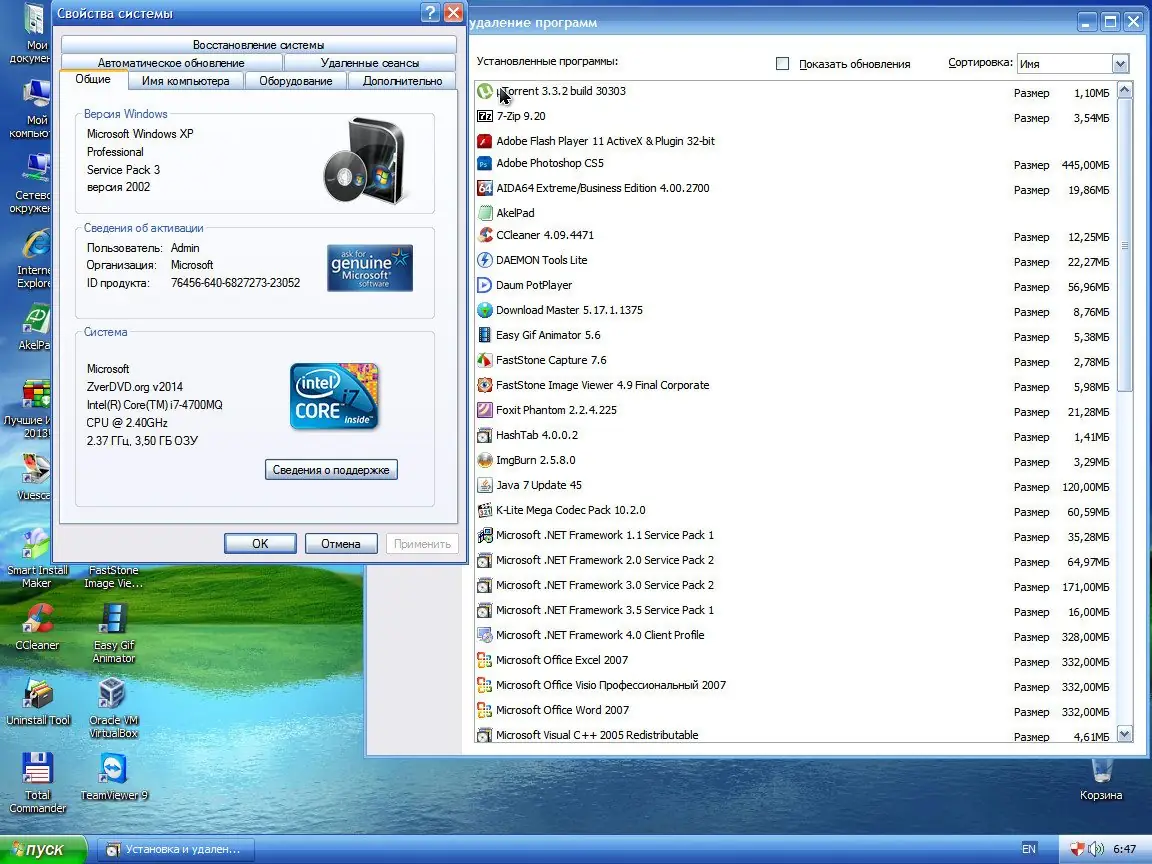Select the ImgBurn 2.5.8.0 icon

(x=484, y=460)
